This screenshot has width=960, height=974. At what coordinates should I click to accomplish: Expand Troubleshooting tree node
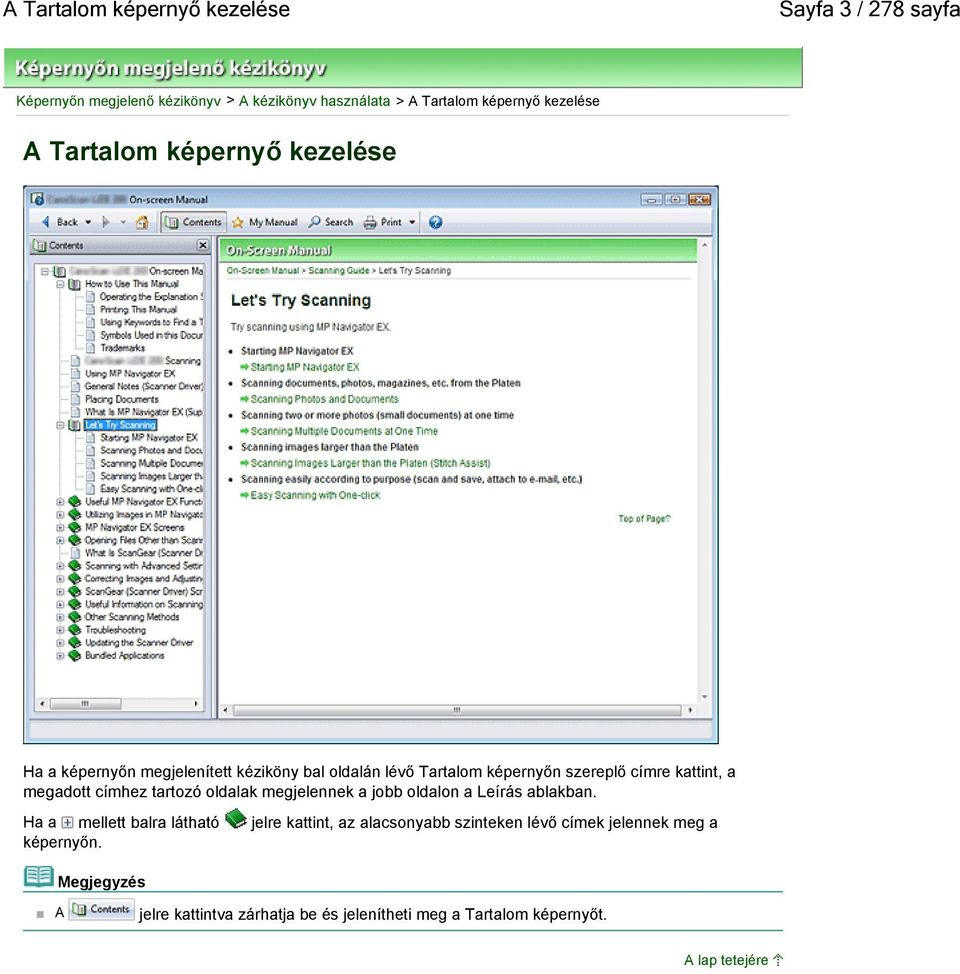[60, 630]
